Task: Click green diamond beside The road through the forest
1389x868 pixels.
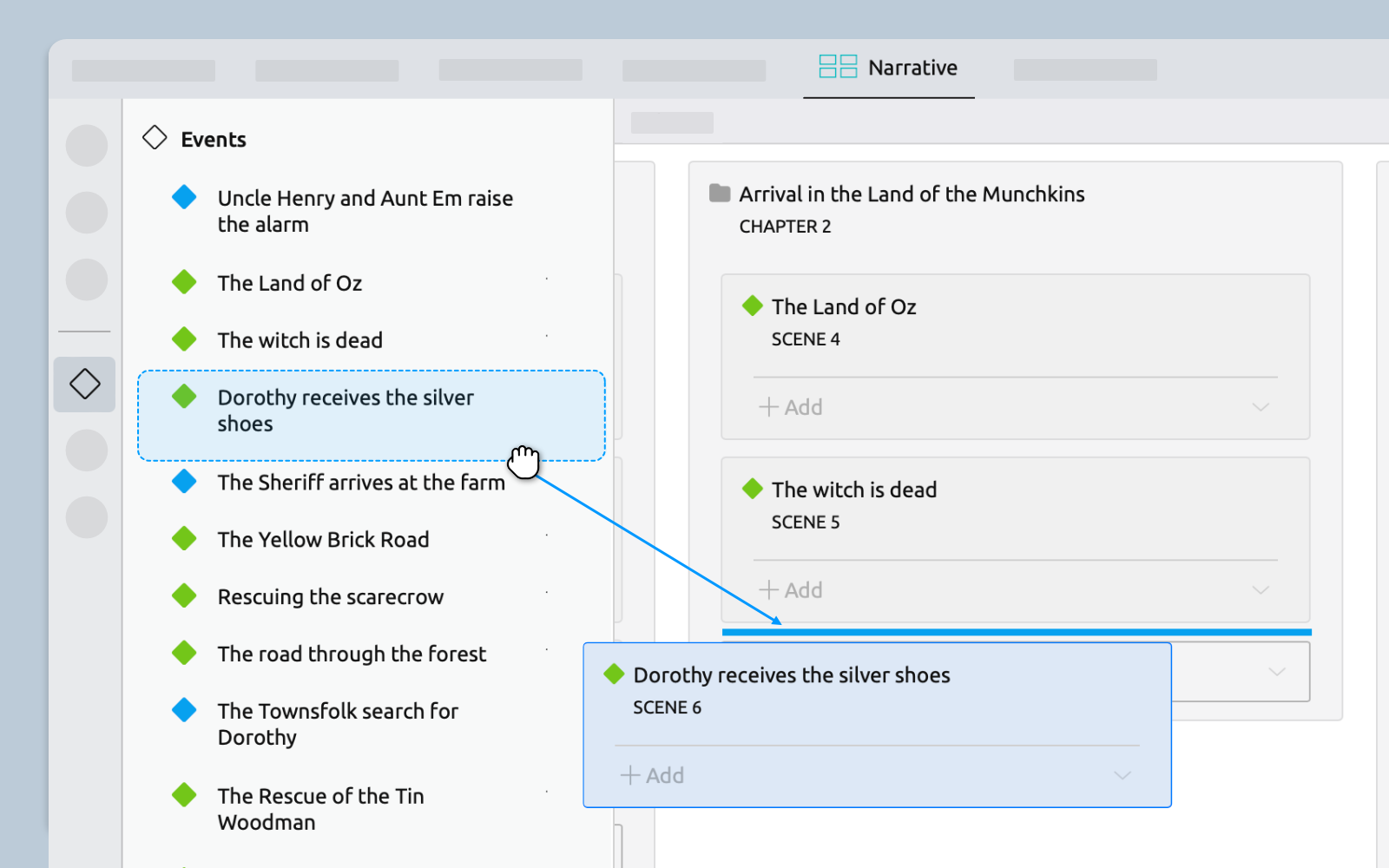Action: [184, 653]
